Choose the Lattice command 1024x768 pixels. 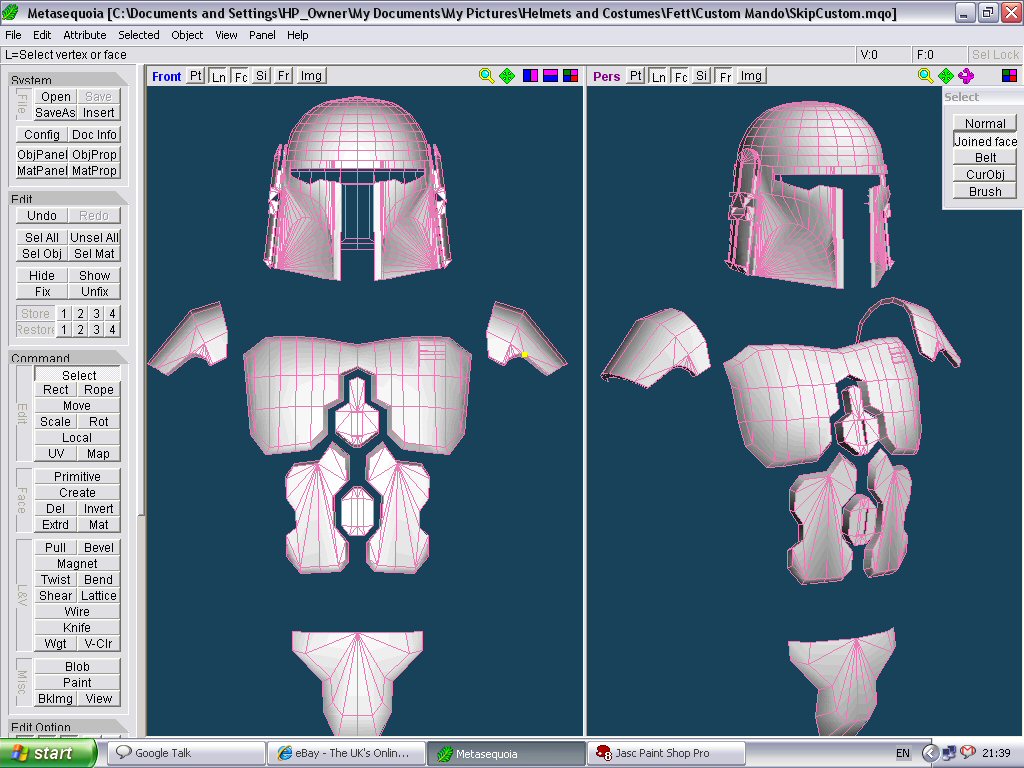pyautogui.click(x=99, y=596)
